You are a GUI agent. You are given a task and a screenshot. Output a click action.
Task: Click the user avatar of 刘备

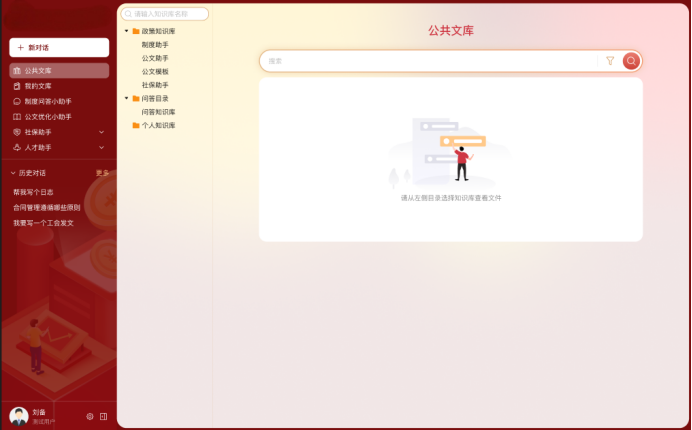pos(19,416)
